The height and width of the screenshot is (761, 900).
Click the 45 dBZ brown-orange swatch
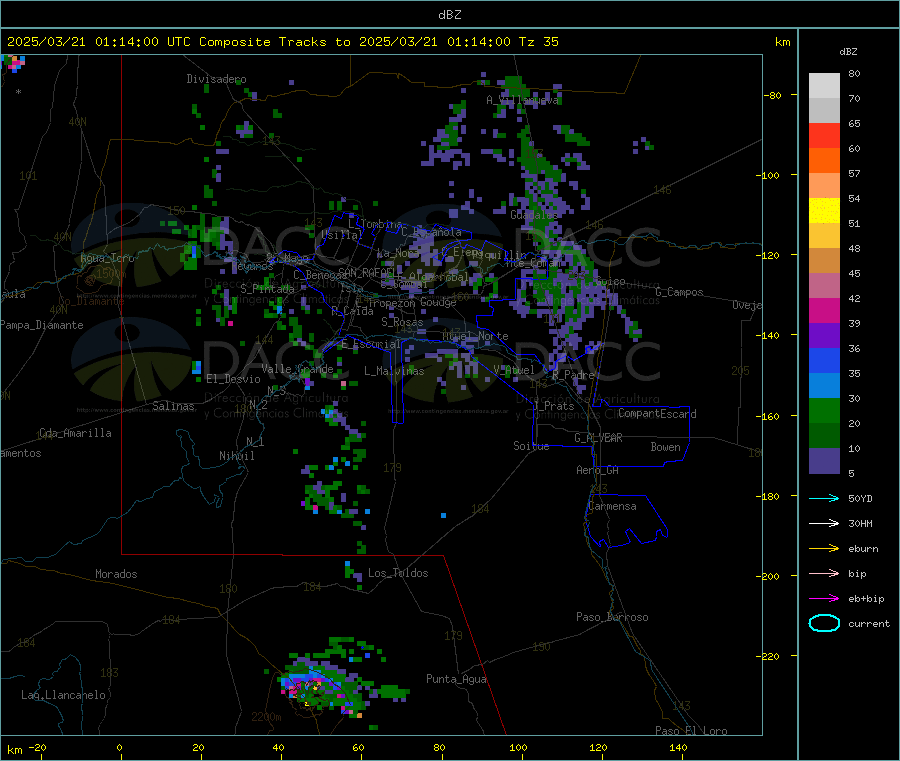point(824,261)
